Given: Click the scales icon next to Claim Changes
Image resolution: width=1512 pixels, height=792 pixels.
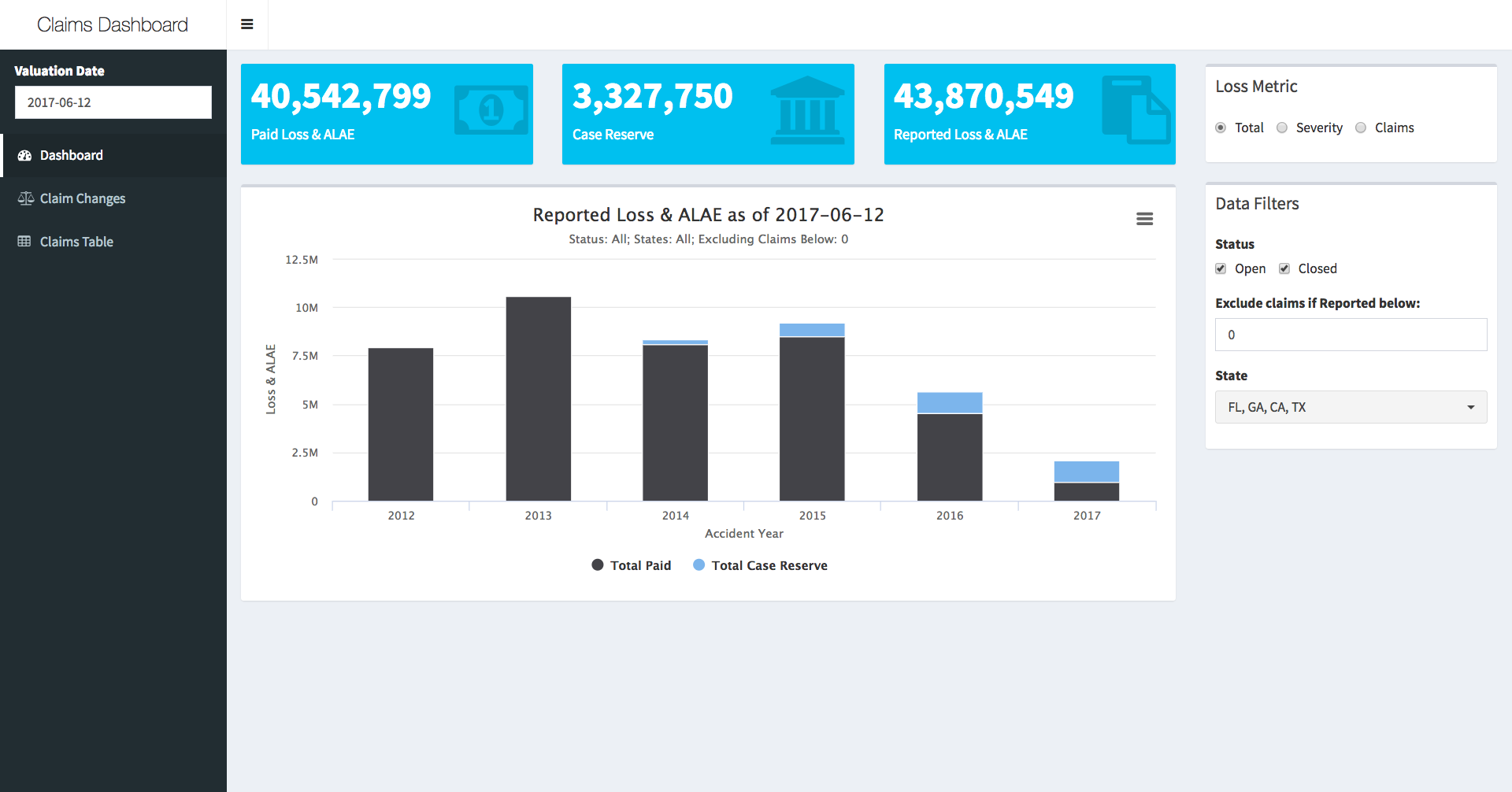Looking at the screenshot, I should click(x=24, y=198).
